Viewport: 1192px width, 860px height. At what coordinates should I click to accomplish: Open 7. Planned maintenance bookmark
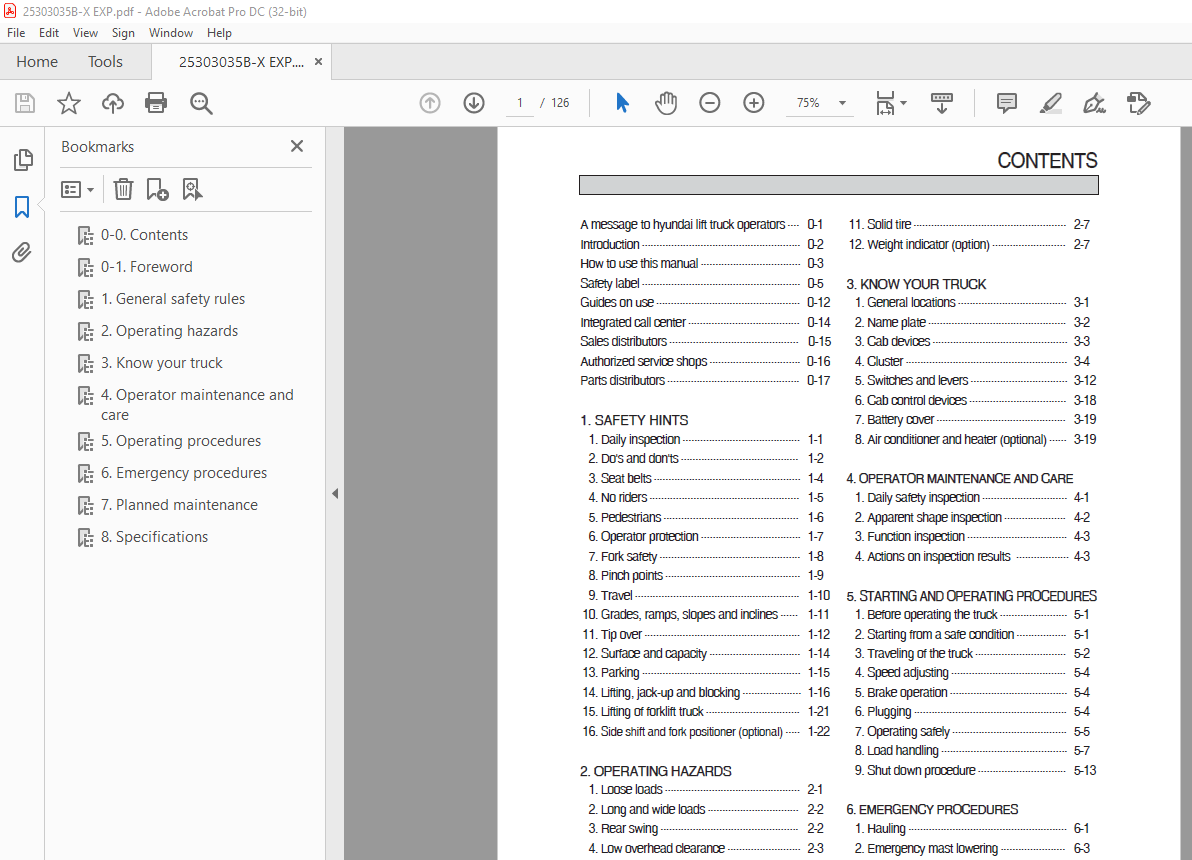[x=179, y=505]
